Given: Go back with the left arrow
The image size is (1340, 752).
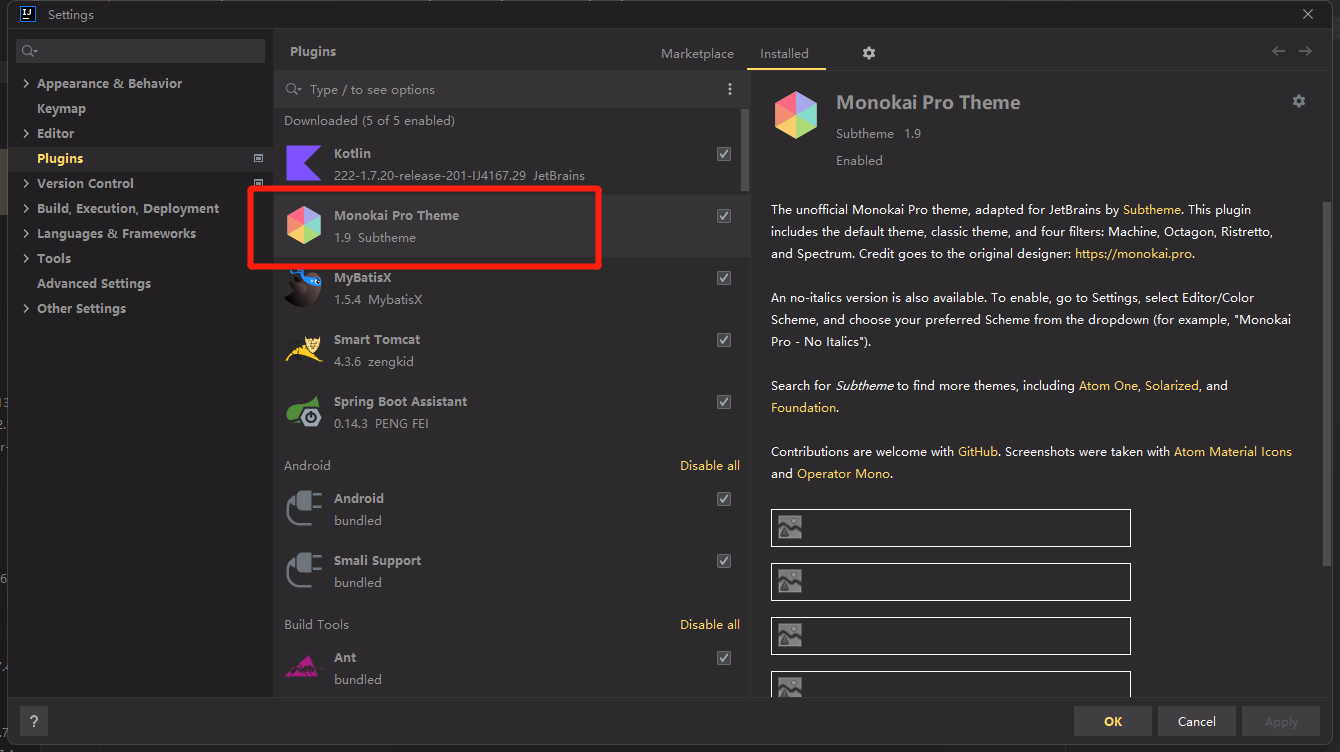Looking at the screenshot, I should (1279, 51).
